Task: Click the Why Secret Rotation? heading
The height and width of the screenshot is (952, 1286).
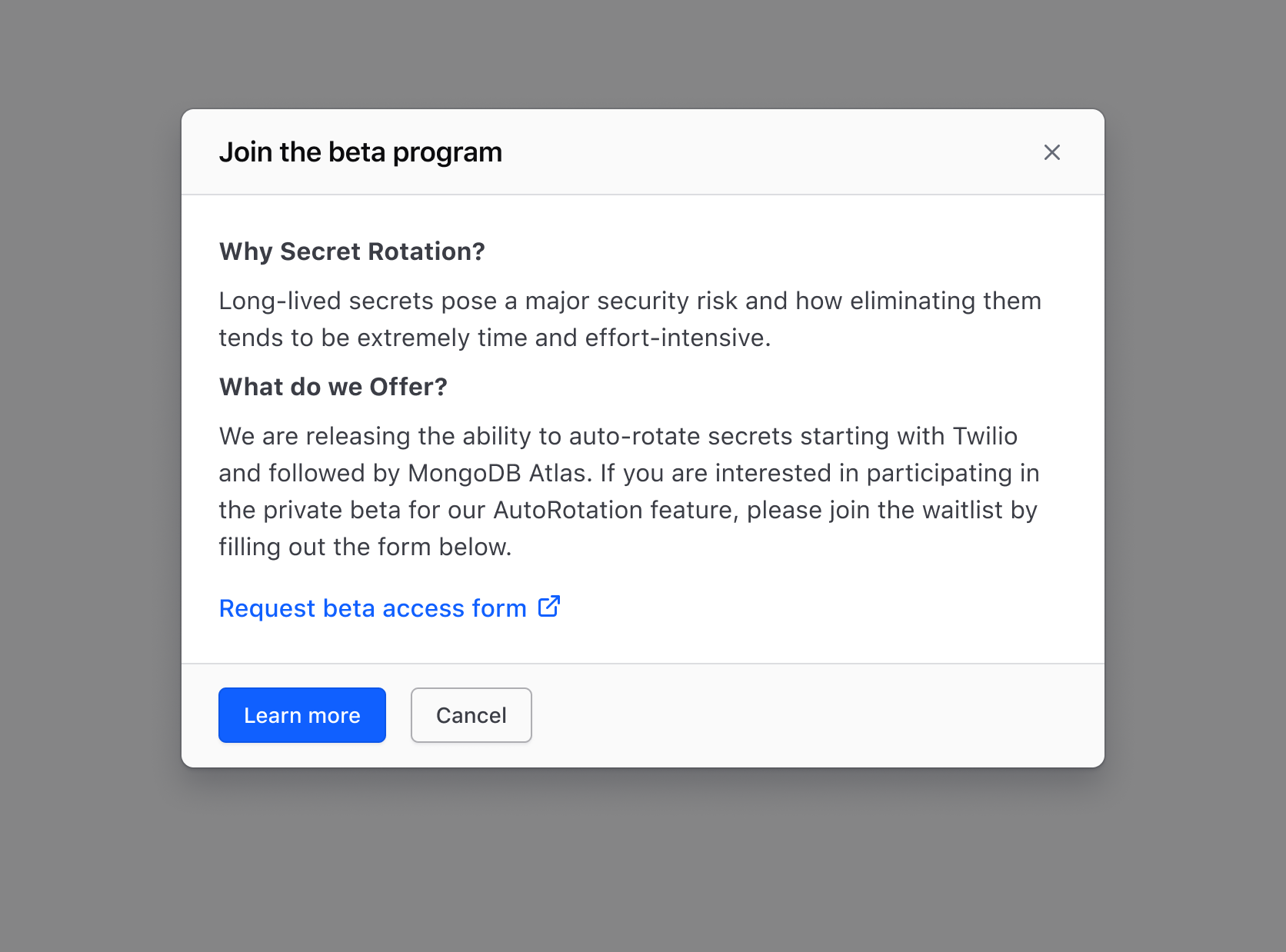Action: (351, 251)
